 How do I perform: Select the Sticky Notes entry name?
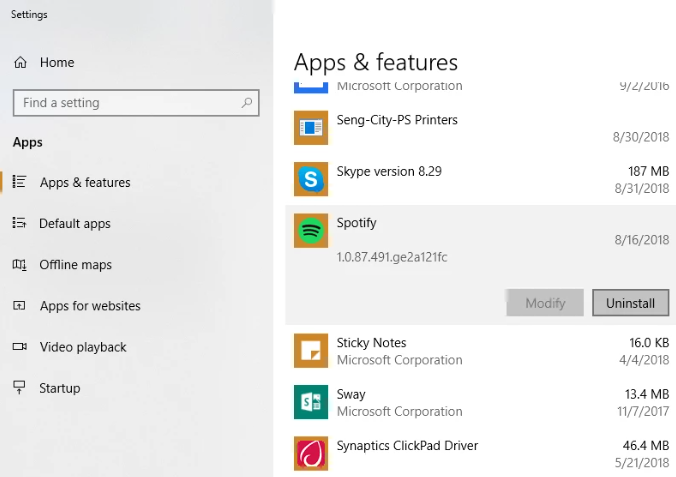click(x=371, y=342)
